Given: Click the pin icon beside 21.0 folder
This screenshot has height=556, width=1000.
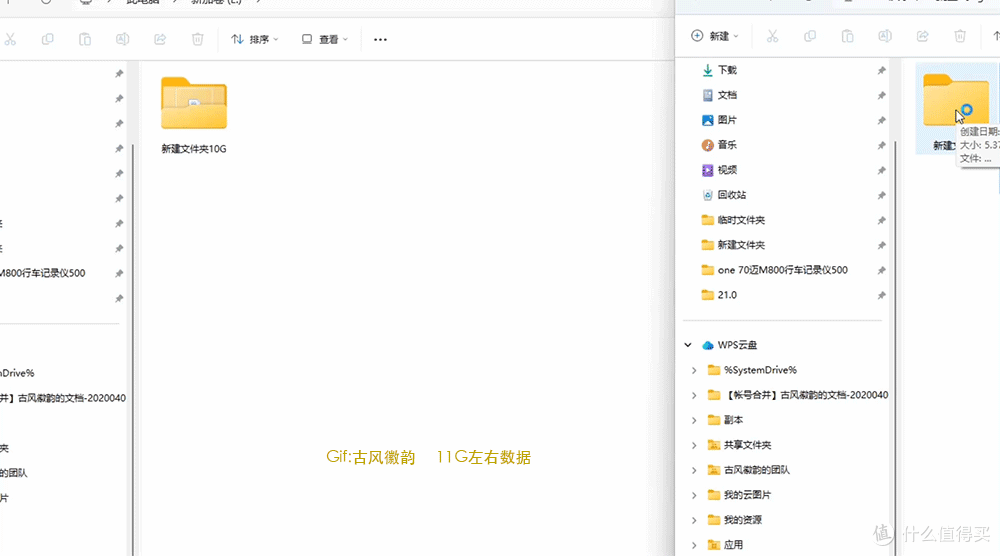Looking at the screenshot, I should (881, 295).
